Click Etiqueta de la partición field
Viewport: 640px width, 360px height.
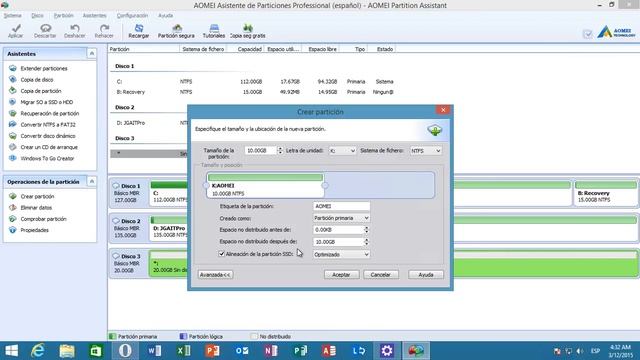point(341,206)
